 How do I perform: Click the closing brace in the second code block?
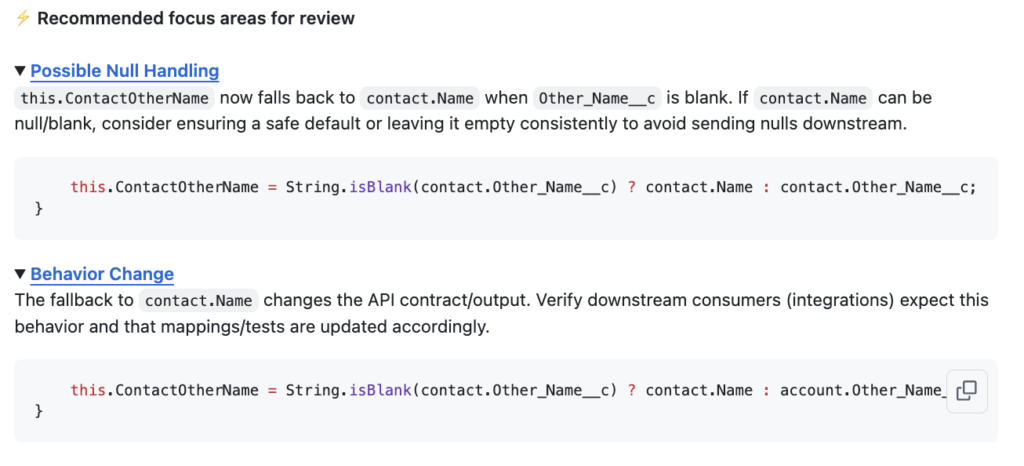(39, 411)
